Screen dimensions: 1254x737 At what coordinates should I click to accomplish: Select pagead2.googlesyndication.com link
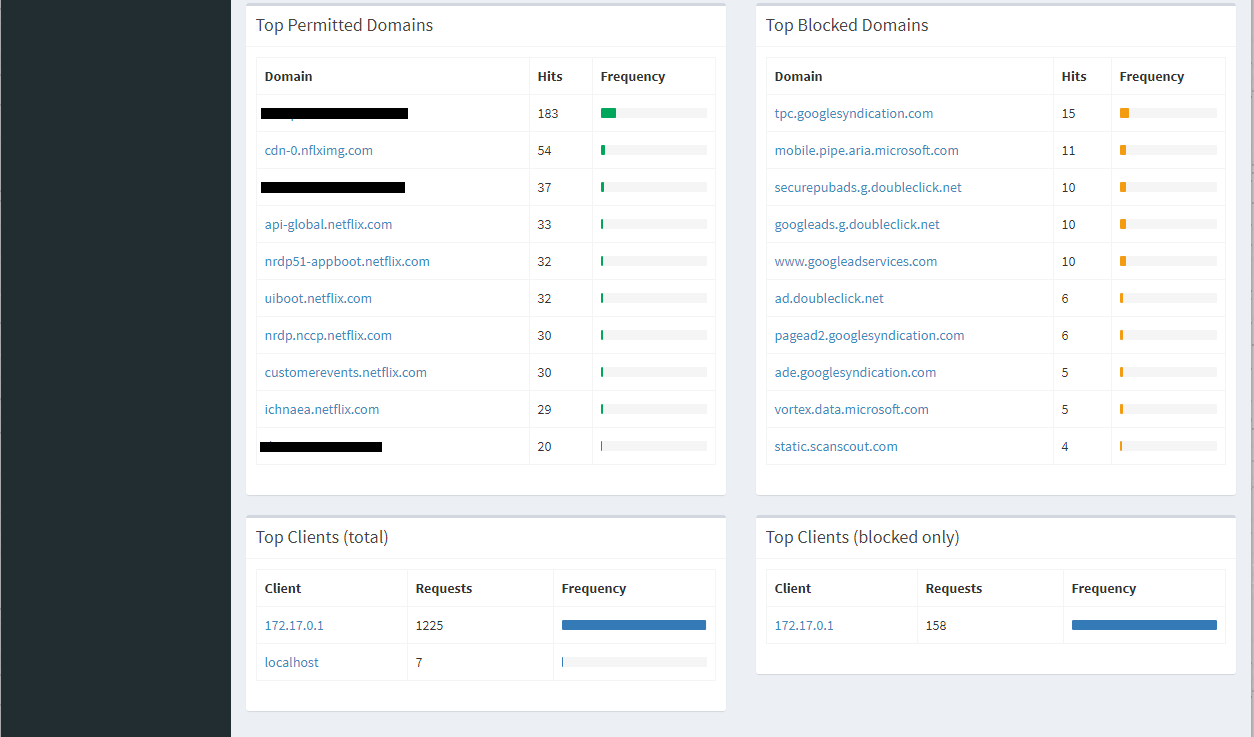[x=869, y=335]
